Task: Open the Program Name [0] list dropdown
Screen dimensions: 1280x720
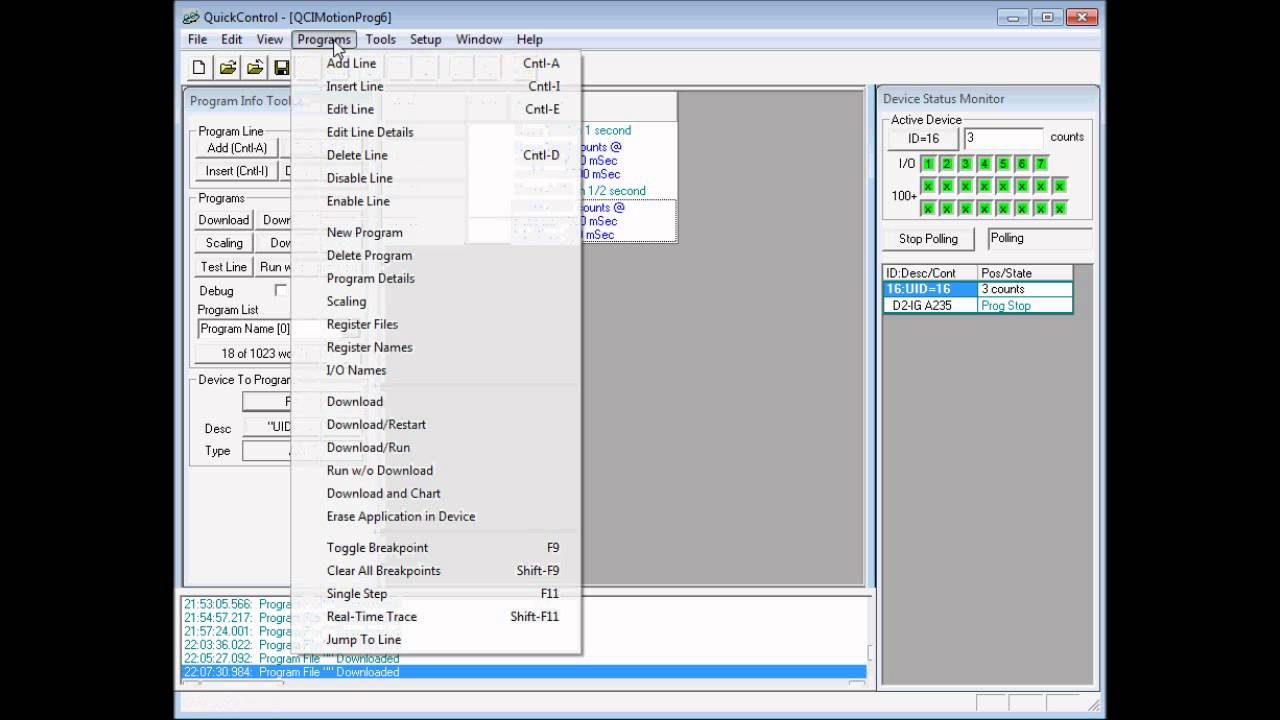Action: [x=244, y=329]
